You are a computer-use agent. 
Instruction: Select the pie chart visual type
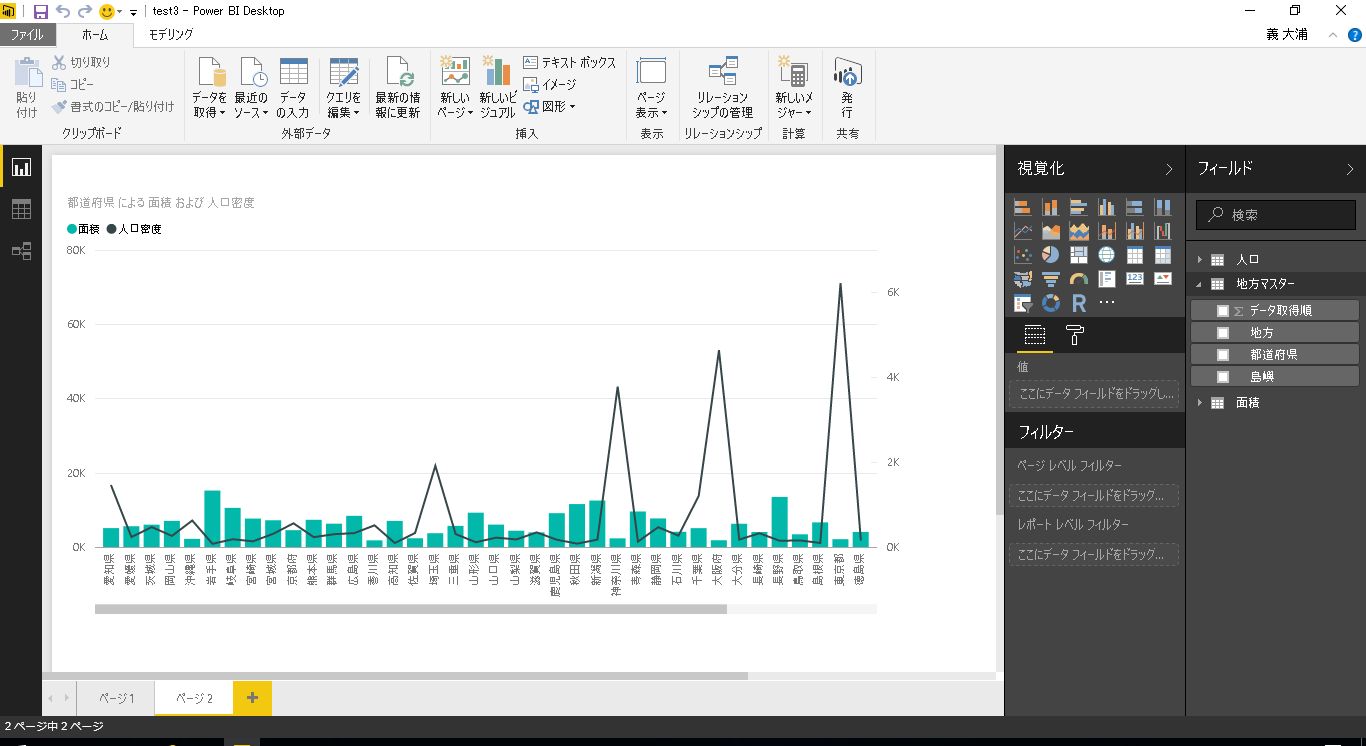coord(1050,255)
